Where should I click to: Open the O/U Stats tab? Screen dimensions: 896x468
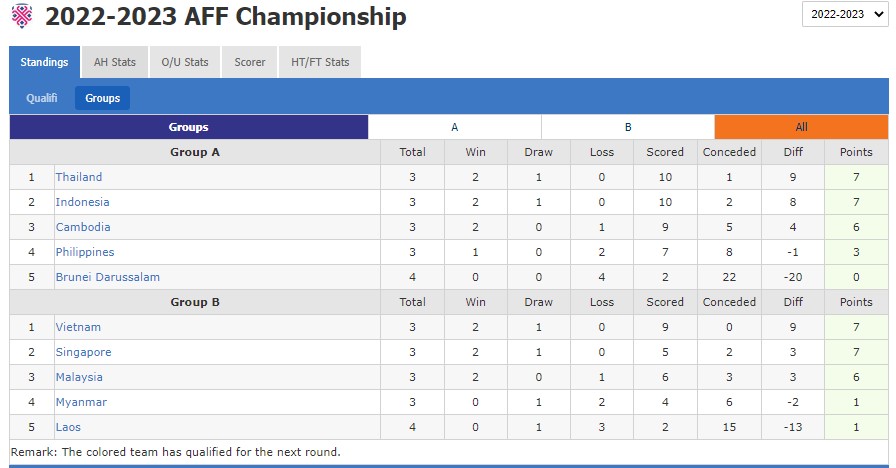[x=185, y=62]
